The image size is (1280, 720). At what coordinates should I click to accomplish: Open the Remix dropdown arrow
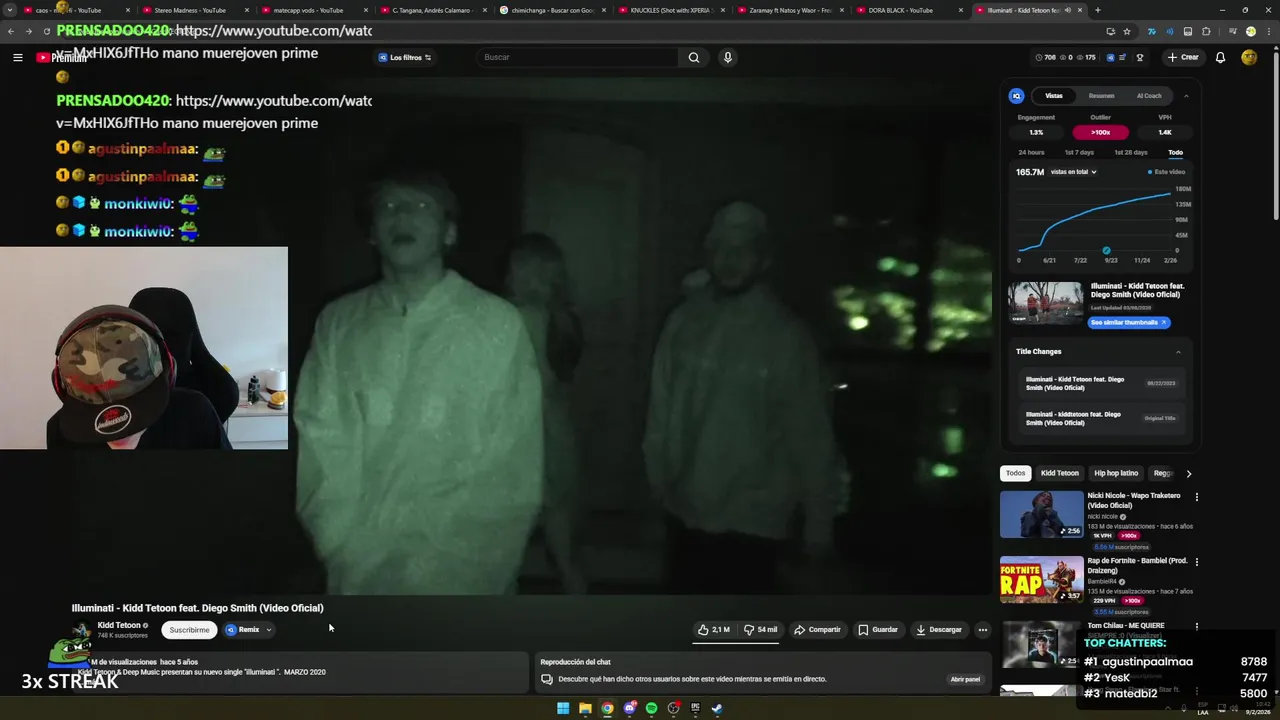(268, 630)
